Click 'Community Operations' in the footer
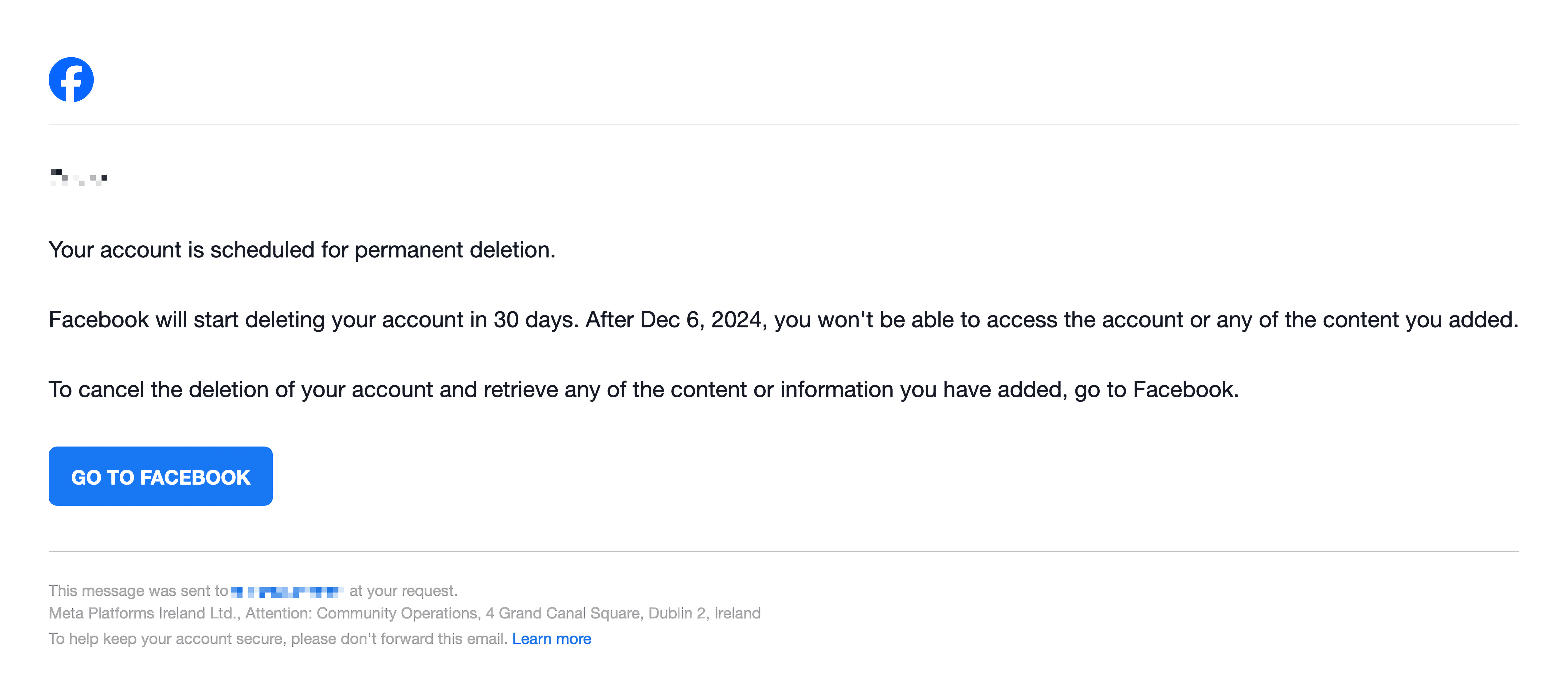This screenshot has width=1568, height=680. pyautogui.click(x=397, y=613)
